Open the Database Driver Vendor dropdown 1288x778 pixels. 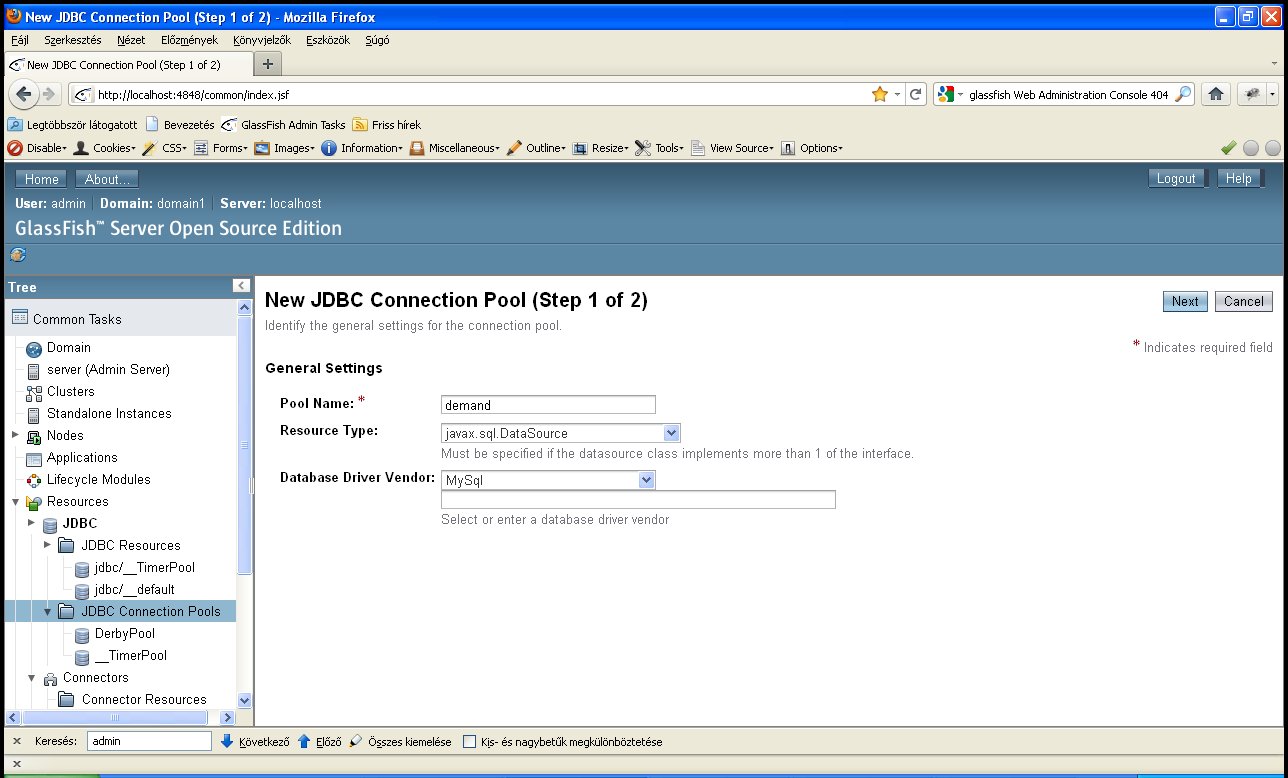coord(548,480)
